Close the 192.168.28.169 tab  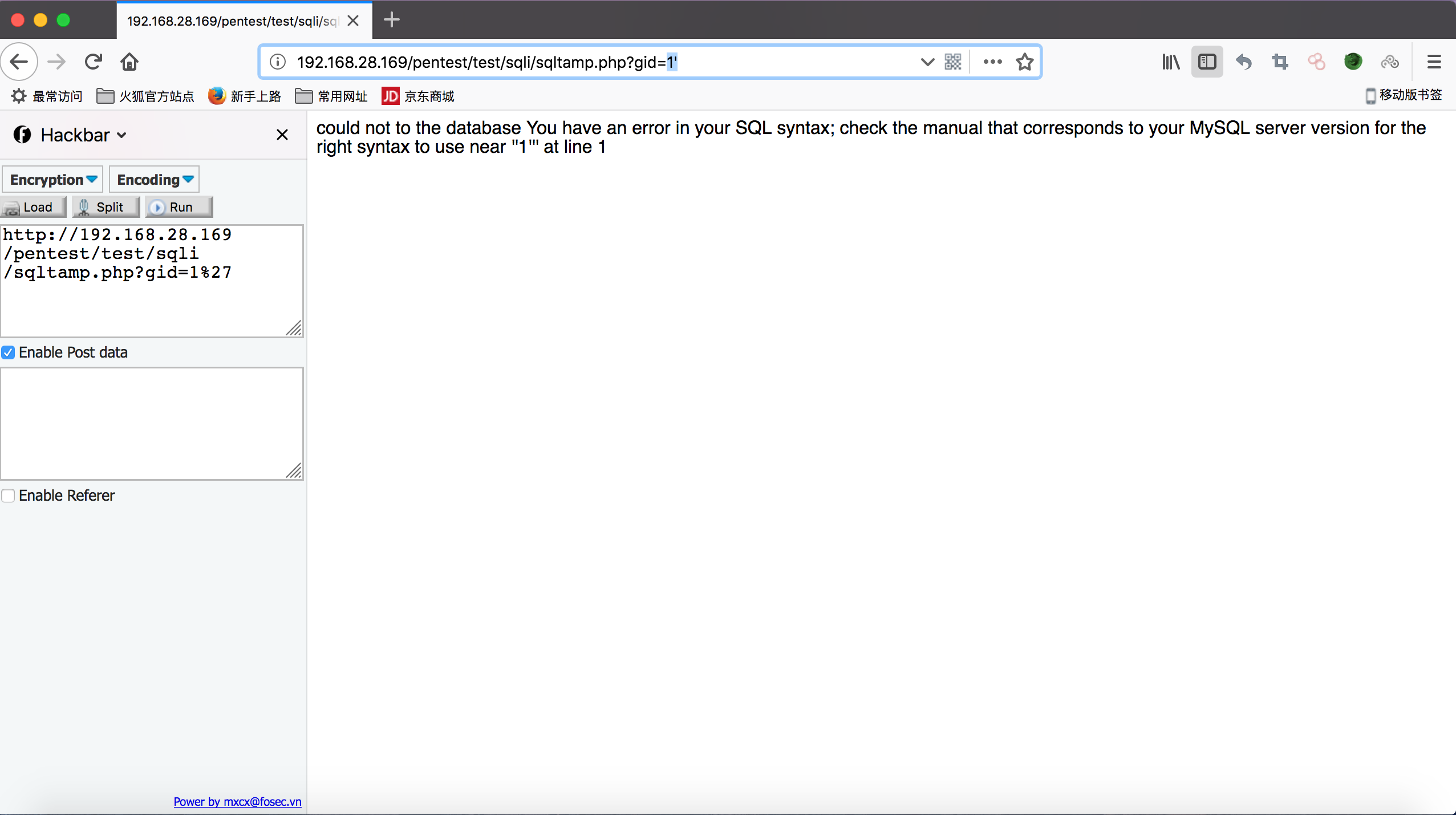[x=353, y=21]
